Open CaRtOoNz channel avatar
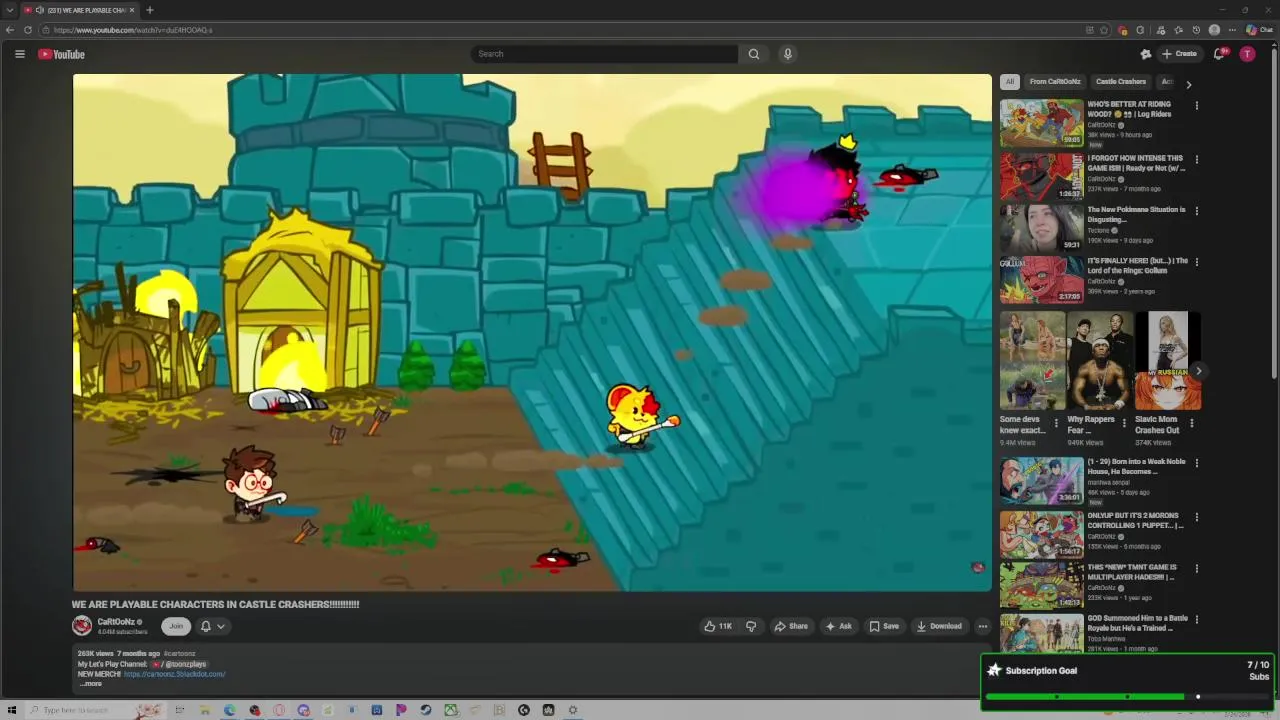This screenshot has width=1280, height=720. [82, 626]
